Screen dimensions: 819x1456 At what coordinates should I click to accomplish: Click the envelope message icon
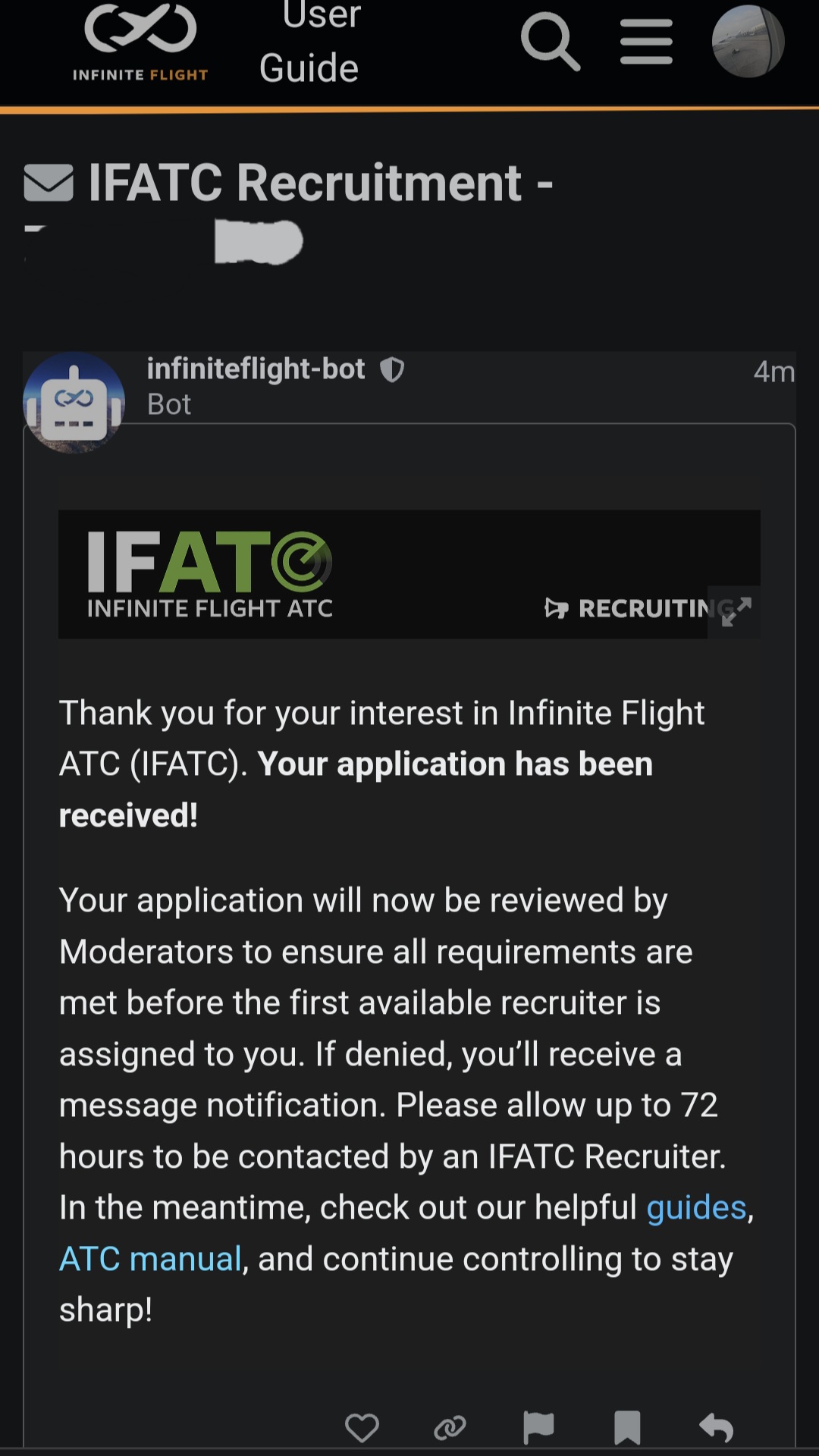49,184
